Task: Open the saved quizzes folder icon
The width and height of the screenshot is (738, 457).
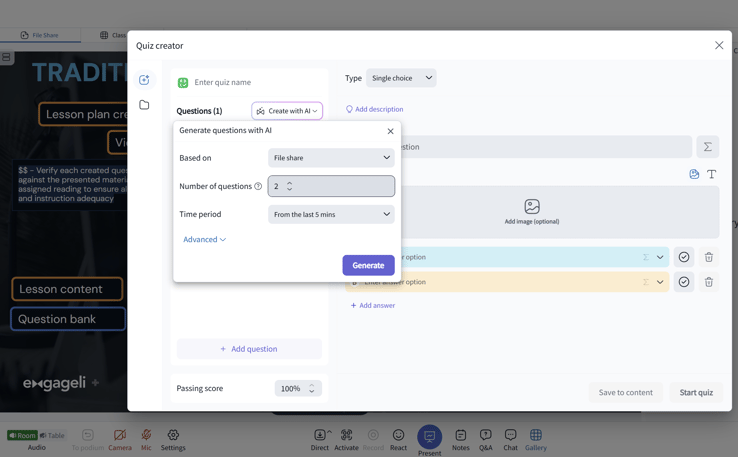Action: tap(144, 104)
